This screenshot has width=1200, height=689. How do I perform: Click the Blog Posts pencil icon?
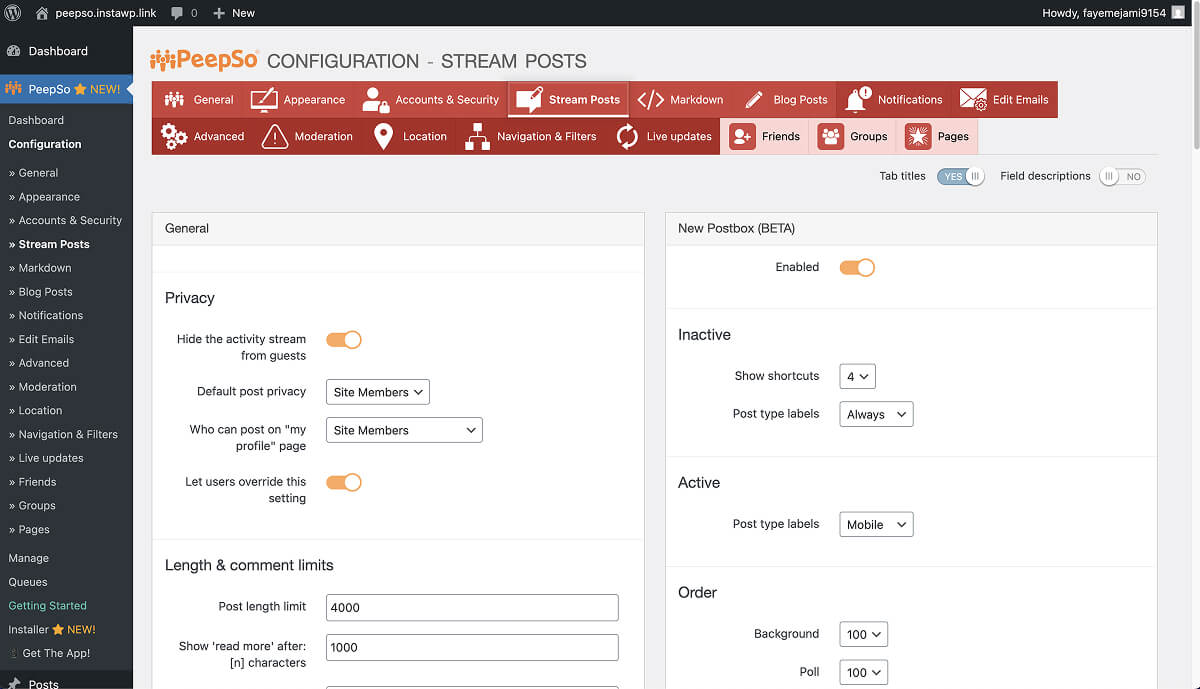[754, 100]
